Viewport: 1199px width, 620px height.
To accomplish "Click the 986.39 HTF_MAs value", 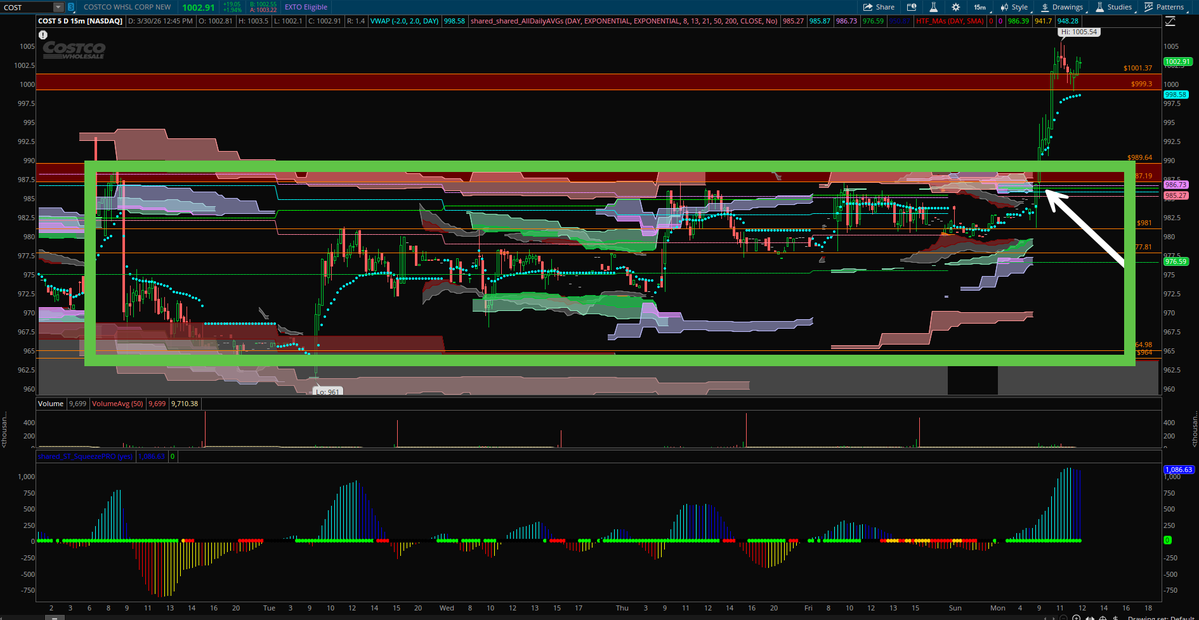I will click(1021, 21).
